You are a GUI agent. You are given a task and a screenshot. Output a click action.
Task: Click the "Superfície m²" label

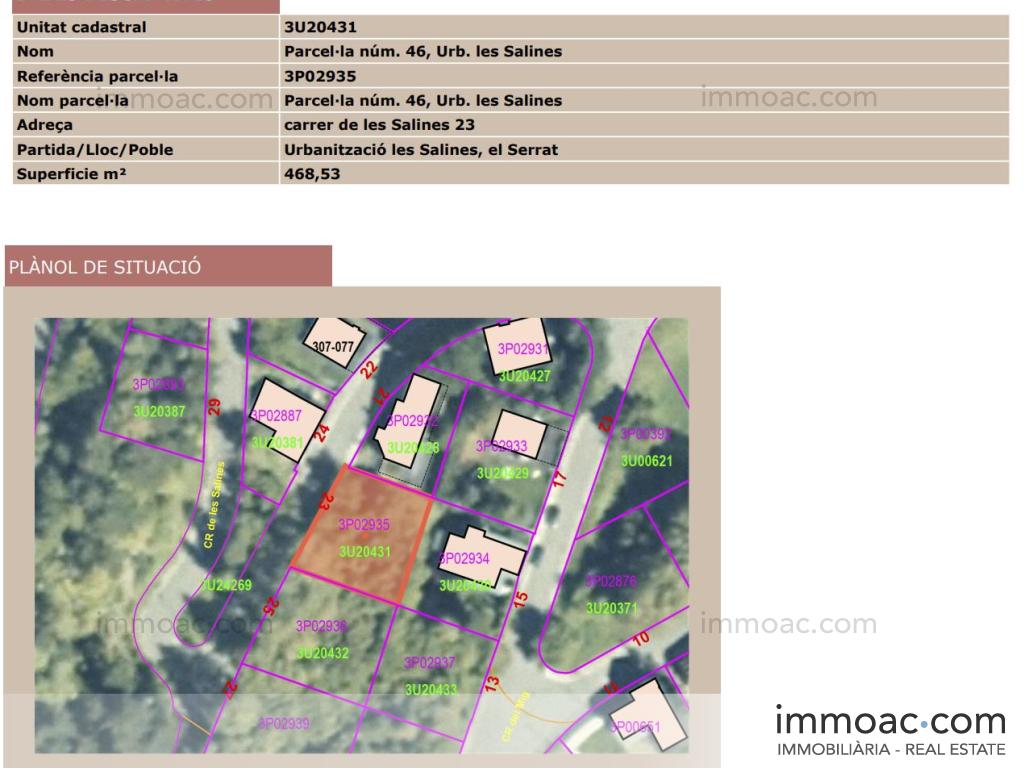click(71, 174)
